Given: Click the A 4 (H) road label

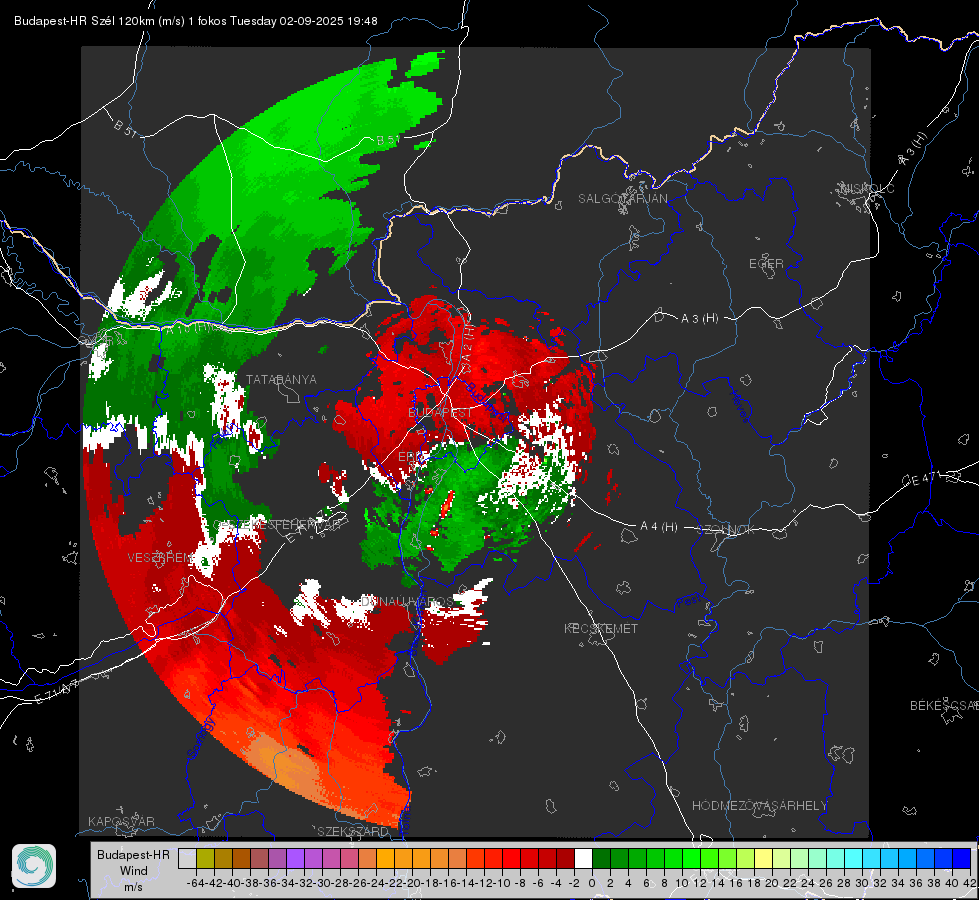Looking at the screenshot, I should pos(659,527).
